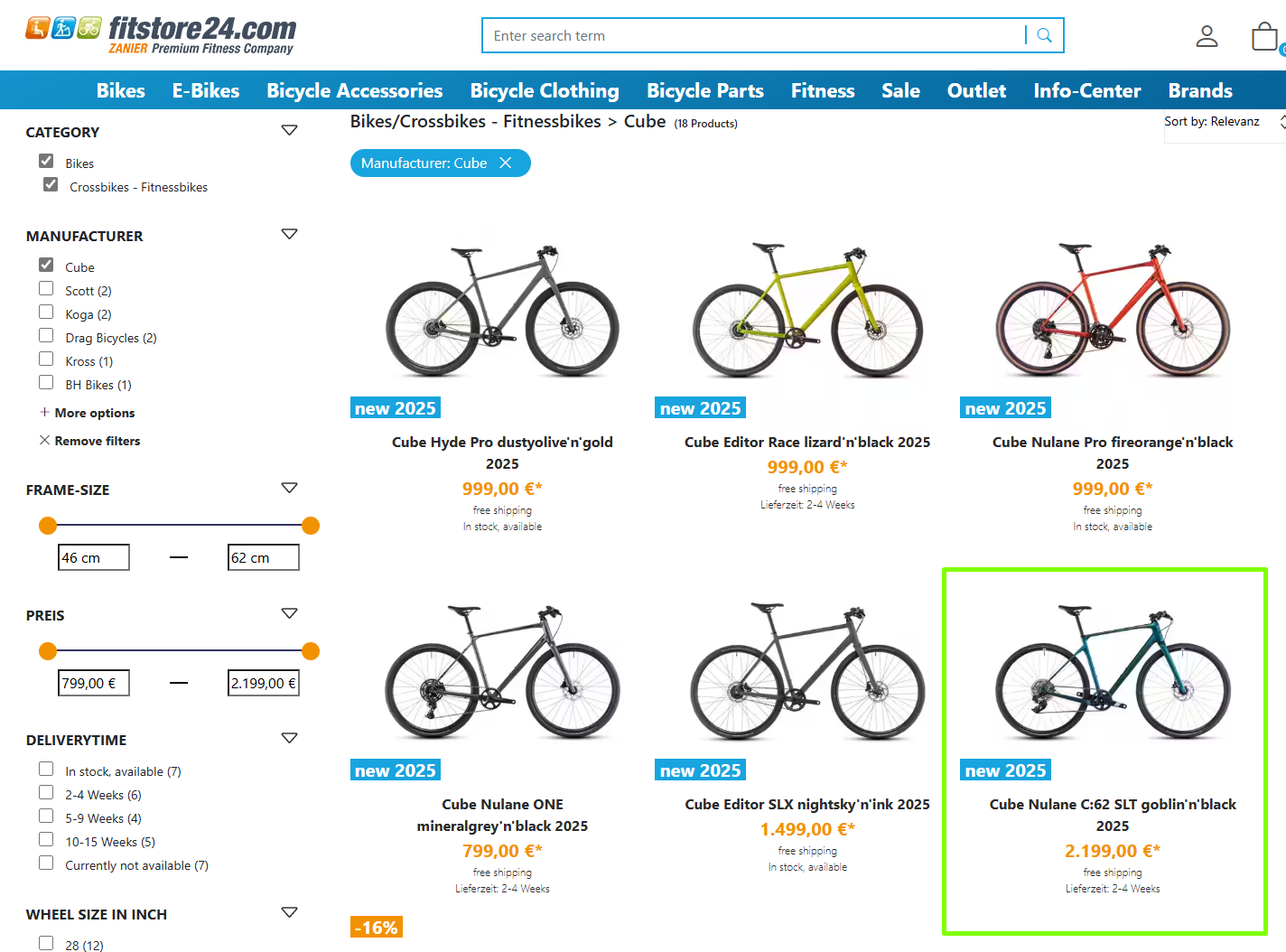Open the Bicycle Parts menu
The width and height of the screenshot is (1286, 952).
pyautogui.click(x=705, y=90)
